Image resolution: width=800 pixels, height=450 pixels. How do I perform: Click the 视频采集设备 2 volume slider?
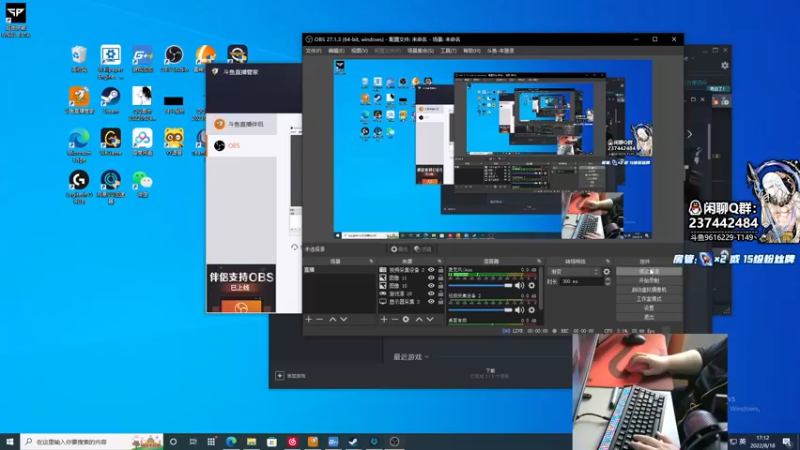[x=480, y=310]
